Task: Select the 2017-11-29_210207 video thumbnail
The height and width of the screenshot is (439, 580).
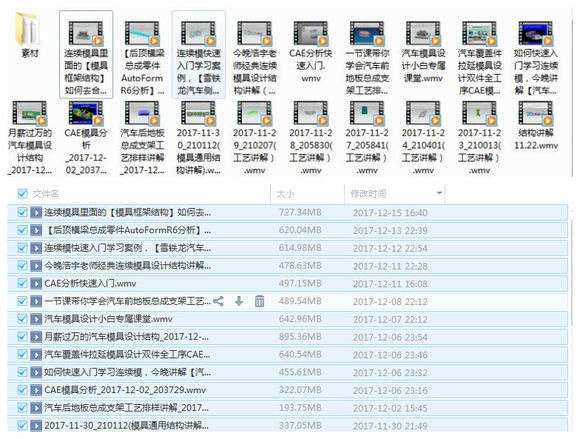Action: tap(254, 113)
